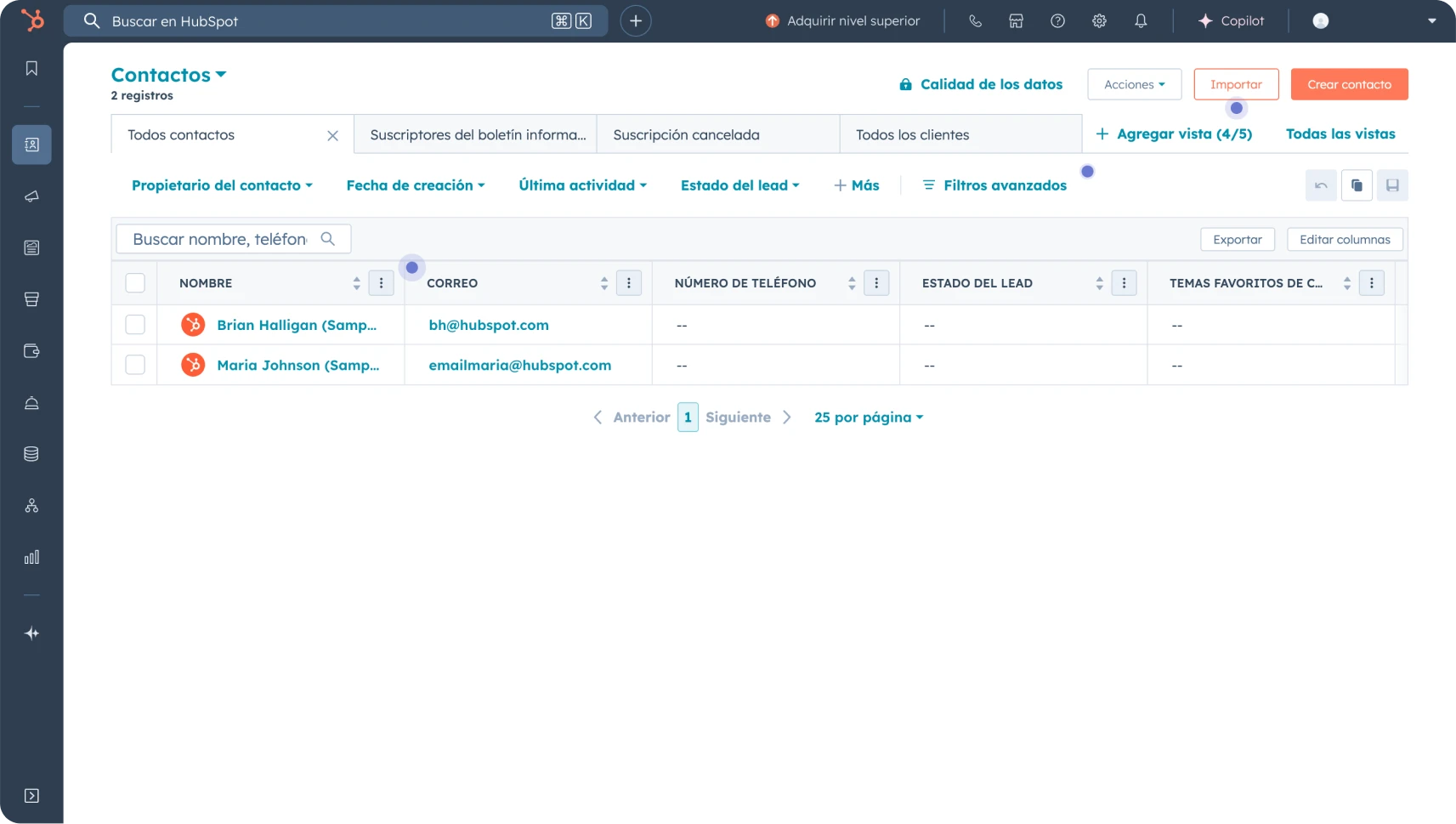Open Copilot assistant
This screenshot has width=1456, height=824.
[1231, 21]
